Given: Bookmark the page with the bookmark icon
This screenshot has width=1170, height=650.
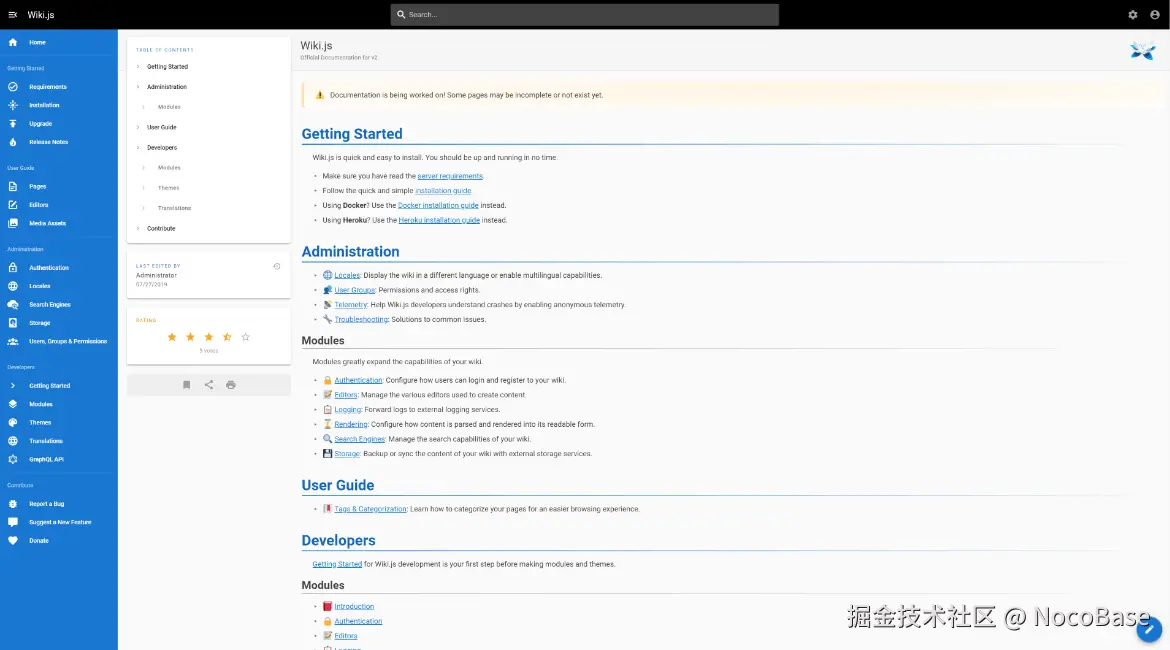Looking at the screenshot, I should pyautogui.click(x=186, y=384).
